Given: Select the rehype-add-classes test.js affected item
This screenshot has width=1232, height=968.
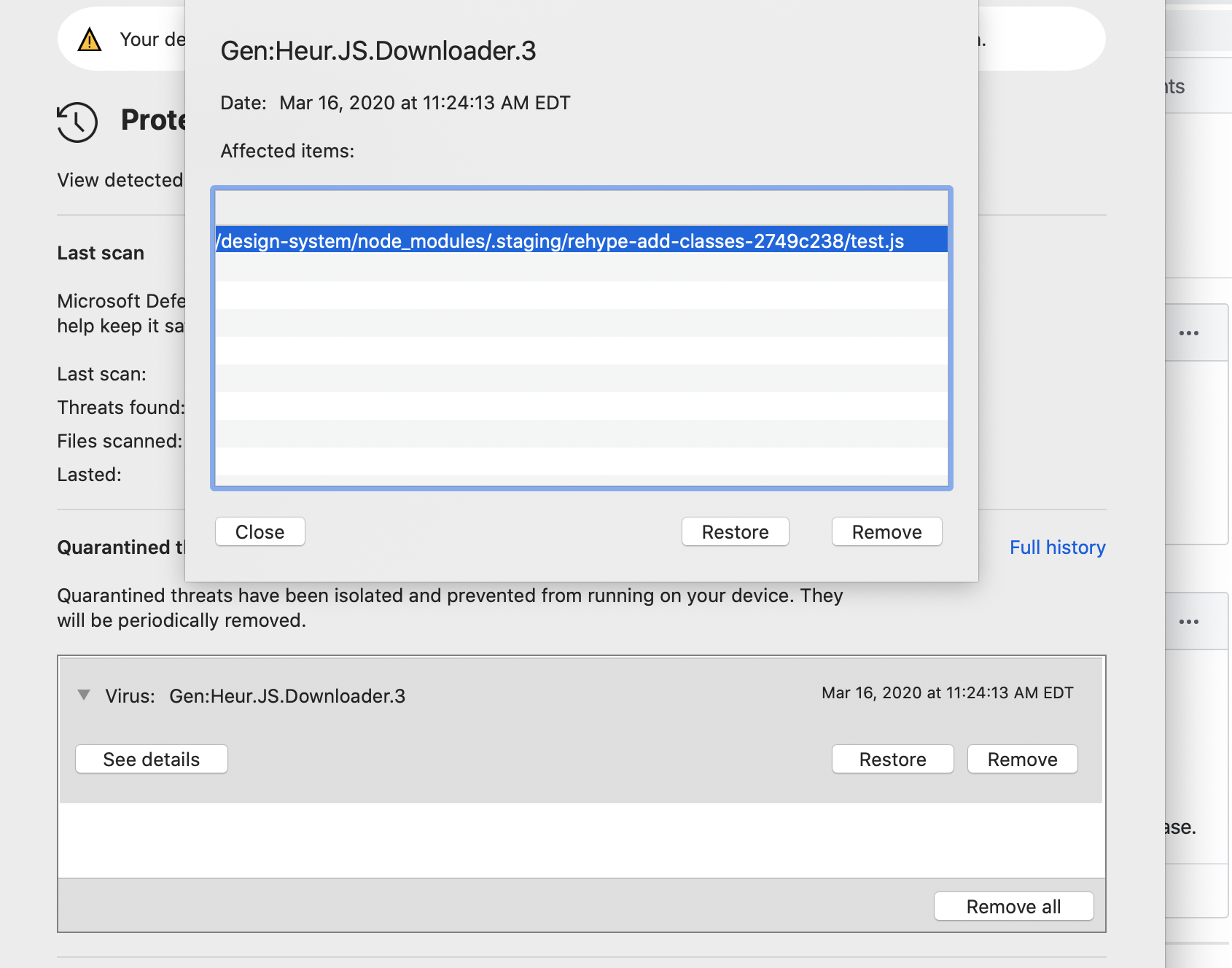Looking at the screenshot, I should (x=582, y=241).
